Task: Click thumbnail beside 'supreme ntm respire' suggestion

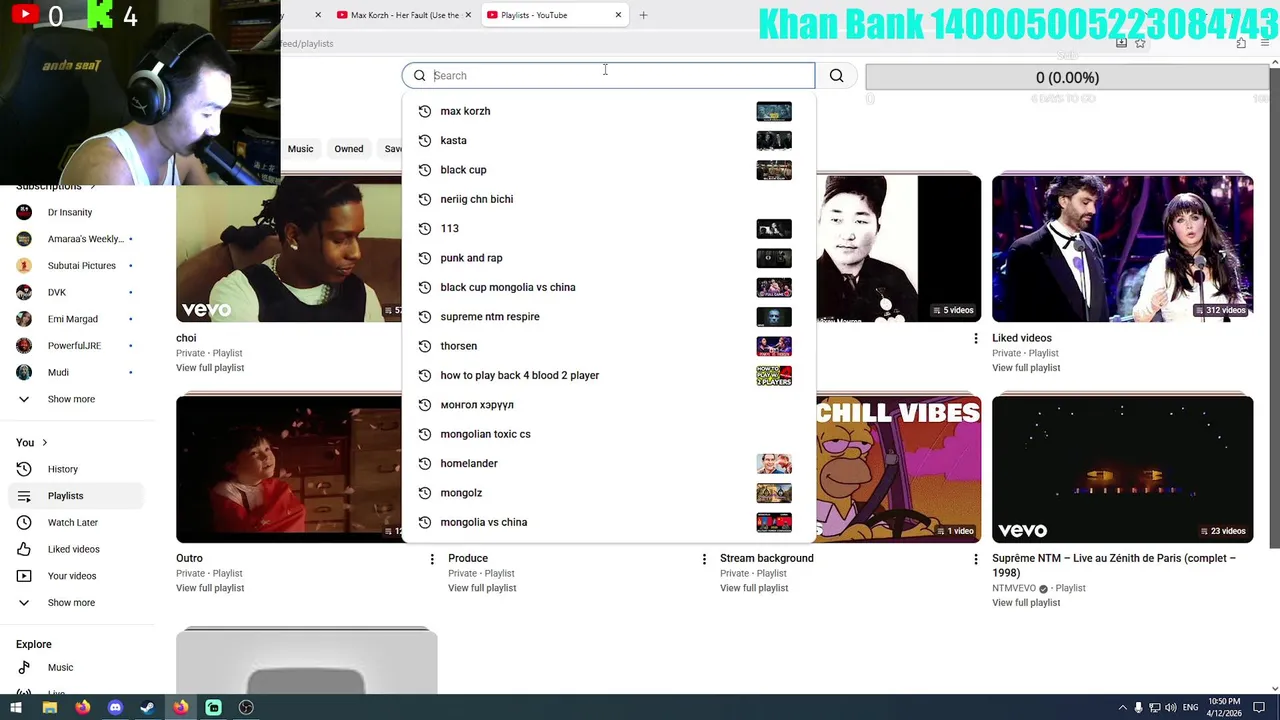Action: click(x=774, y=317)
